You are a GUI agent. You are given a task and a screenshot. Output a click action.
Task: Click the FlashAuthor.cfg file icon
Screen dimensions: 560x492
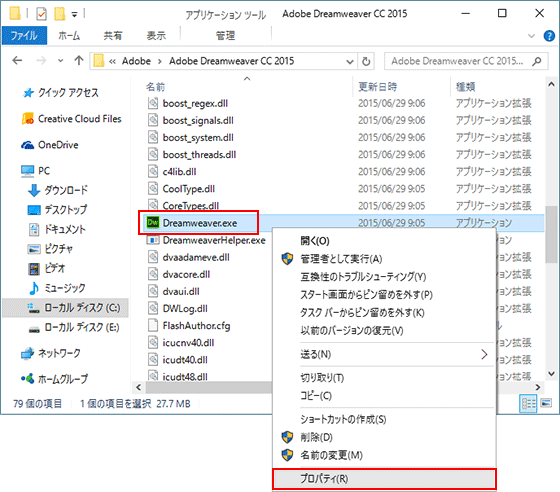tap(153, 325)
